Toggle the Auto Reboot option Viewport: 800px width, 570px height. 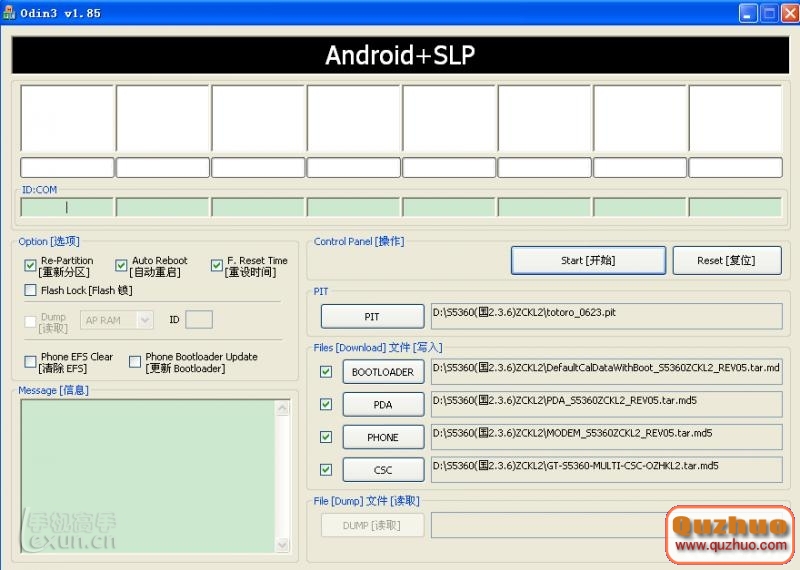pos(122,266)
